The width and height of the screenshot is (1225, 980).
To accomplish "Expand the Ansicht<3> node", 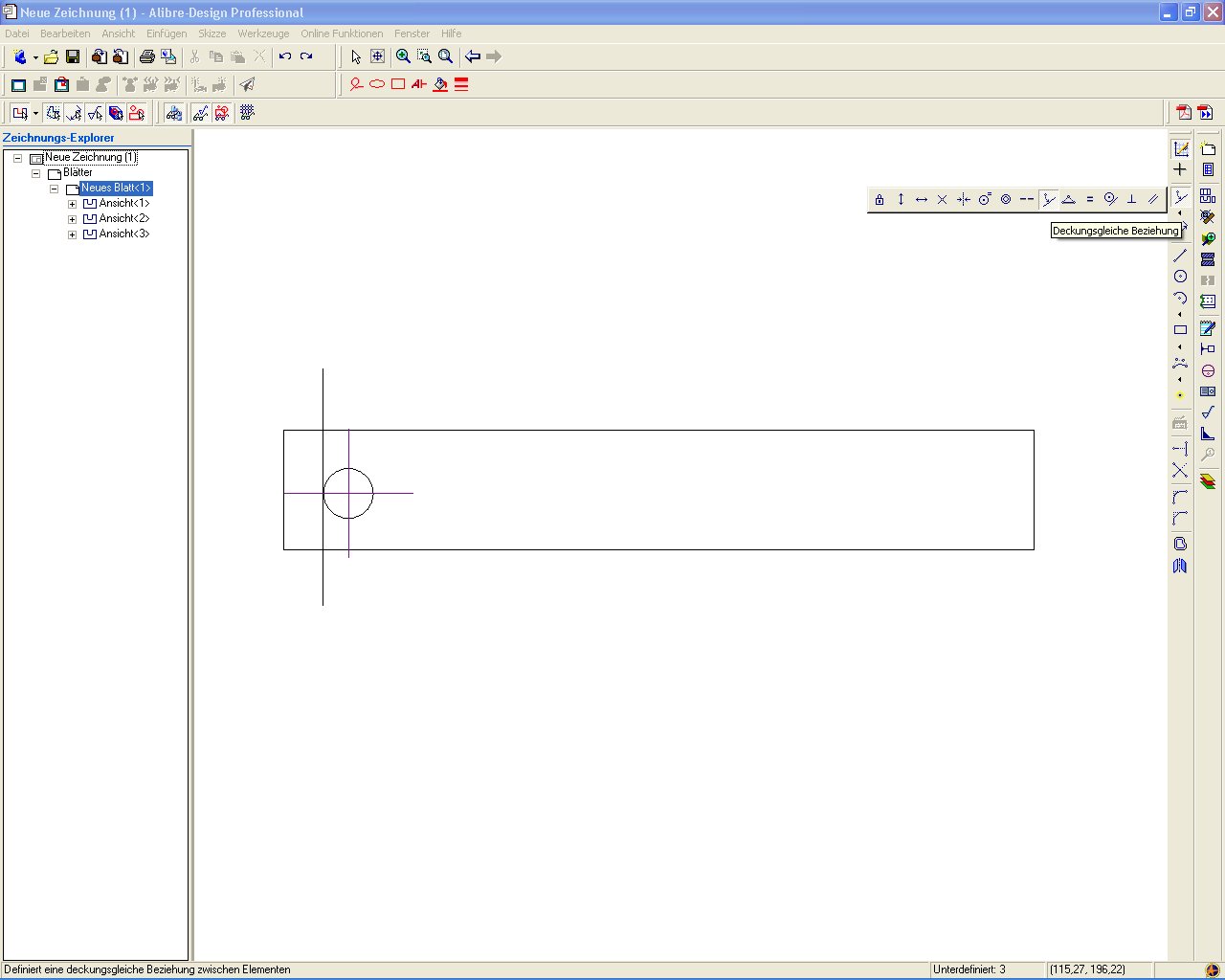I will pos(72,234).
